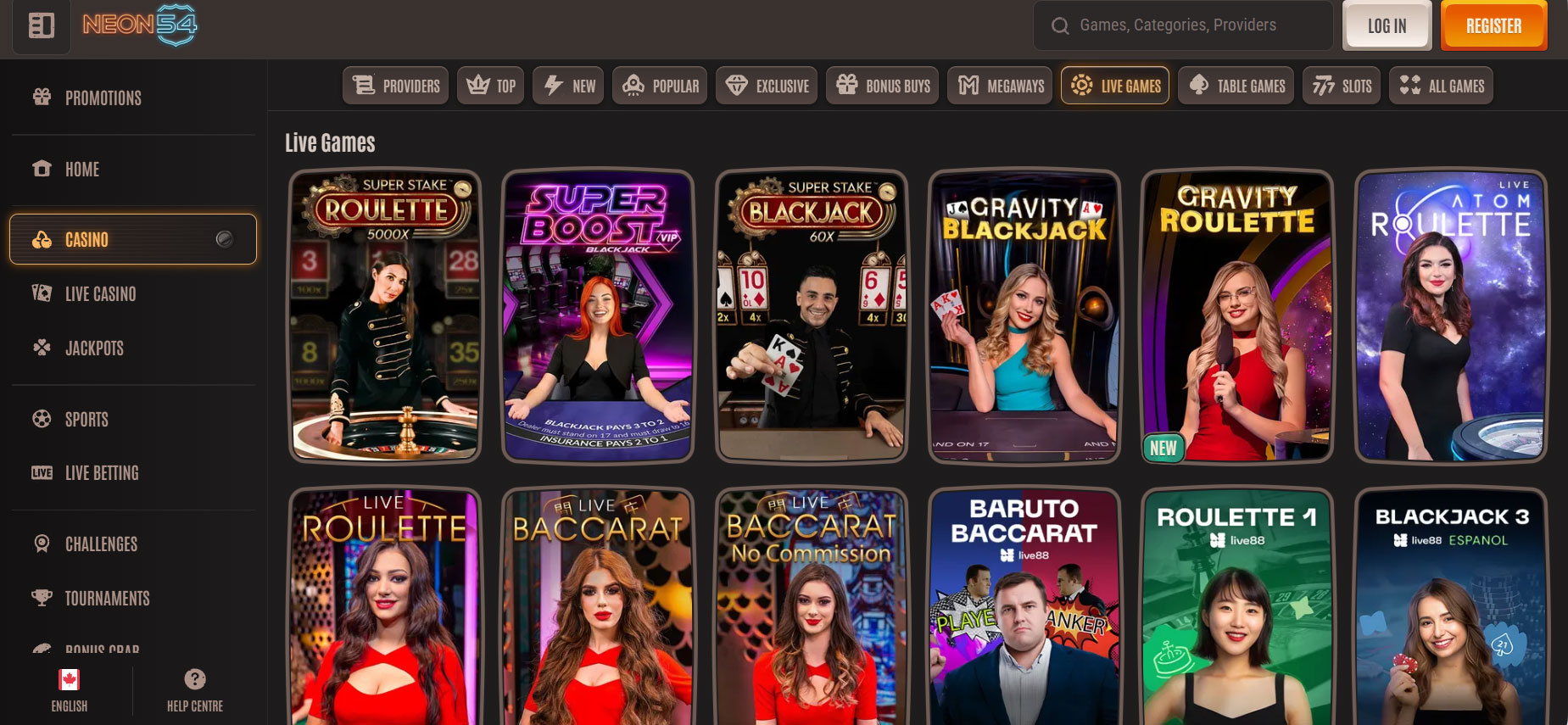Toggle the circle switch on the Casino item
Screen dimensions: 1568x725
coord(225,239)
